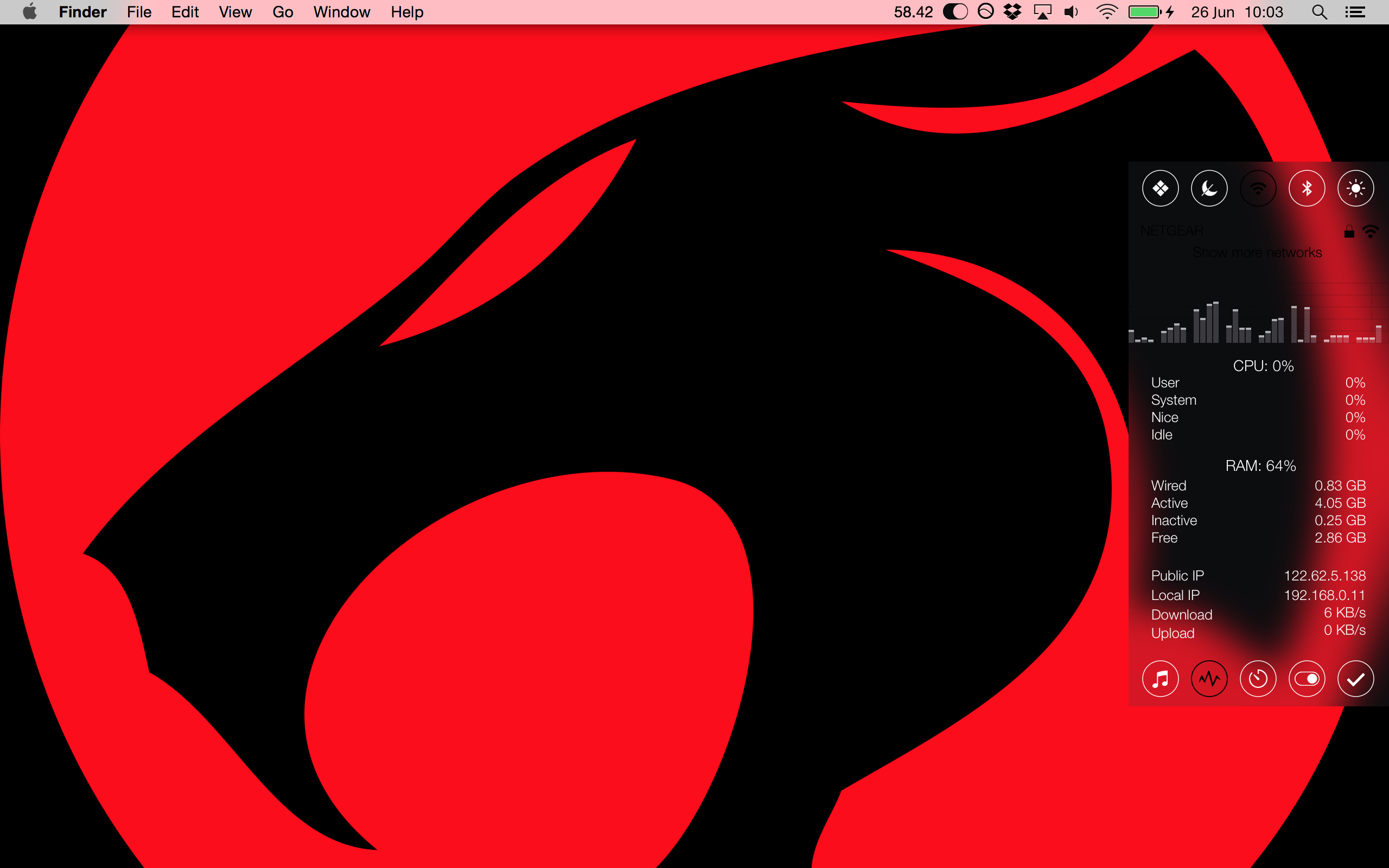Viewport: 1389px width, 868px height.
Task: Select the NETGEAR network entry
Action: tap(1172, 231)
